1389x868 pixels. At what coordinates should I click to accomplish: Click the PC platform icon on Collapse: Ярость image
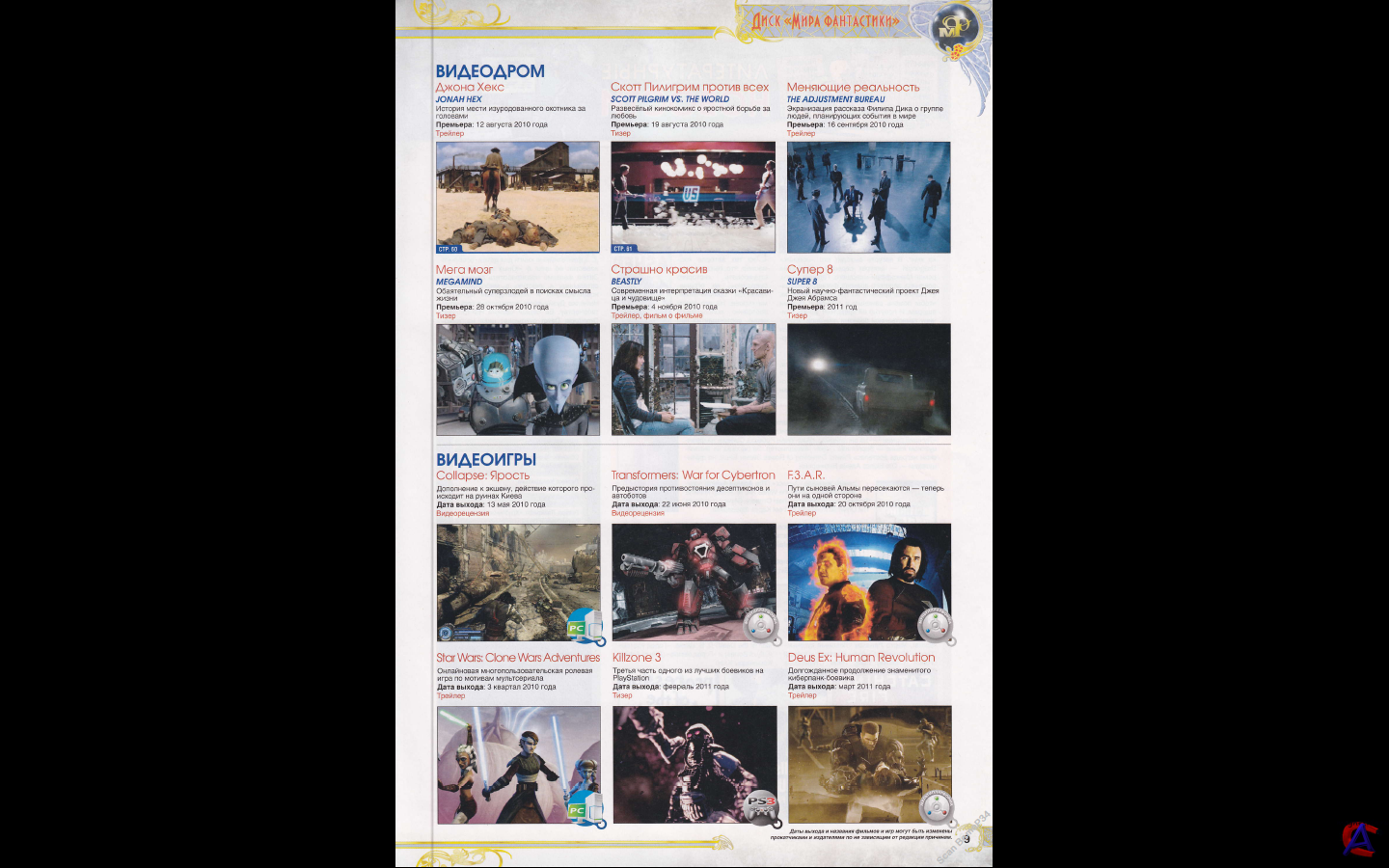coord(584,626)
